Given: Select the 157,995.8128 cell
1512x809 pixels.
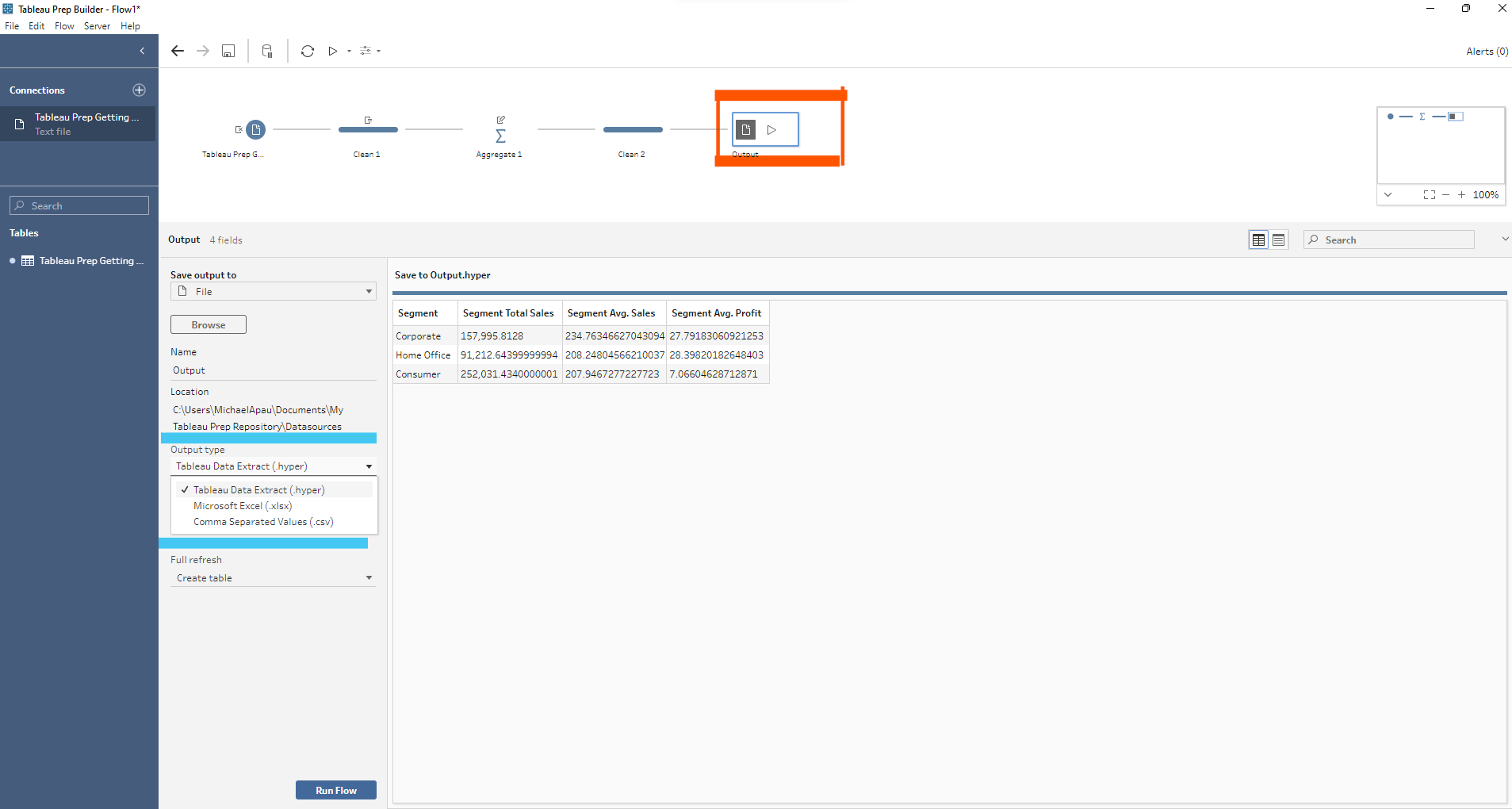Looking at the screenshot, I should [510, 336].
